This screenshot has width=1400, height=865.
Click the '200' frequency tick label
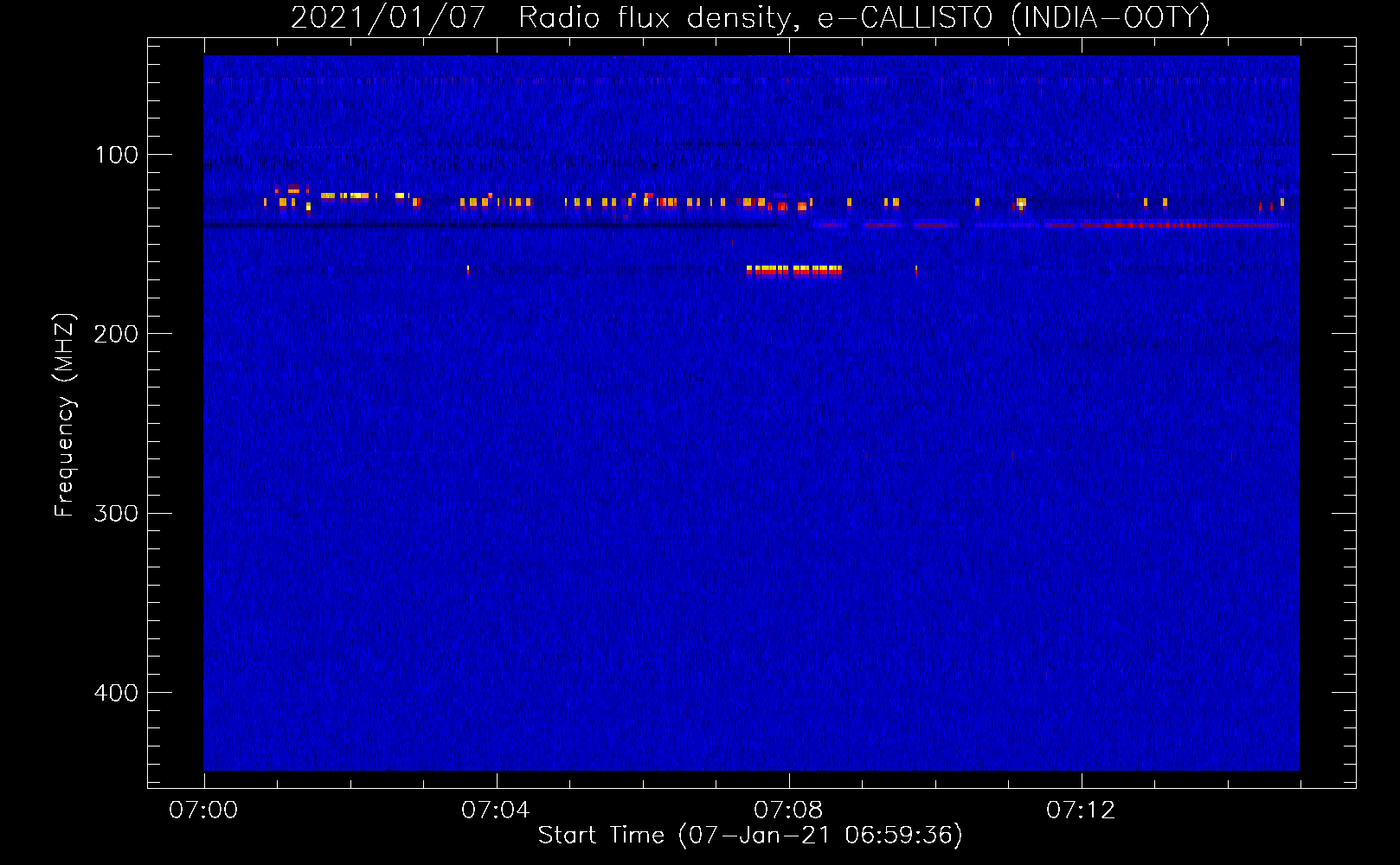(x=116, y=334)
